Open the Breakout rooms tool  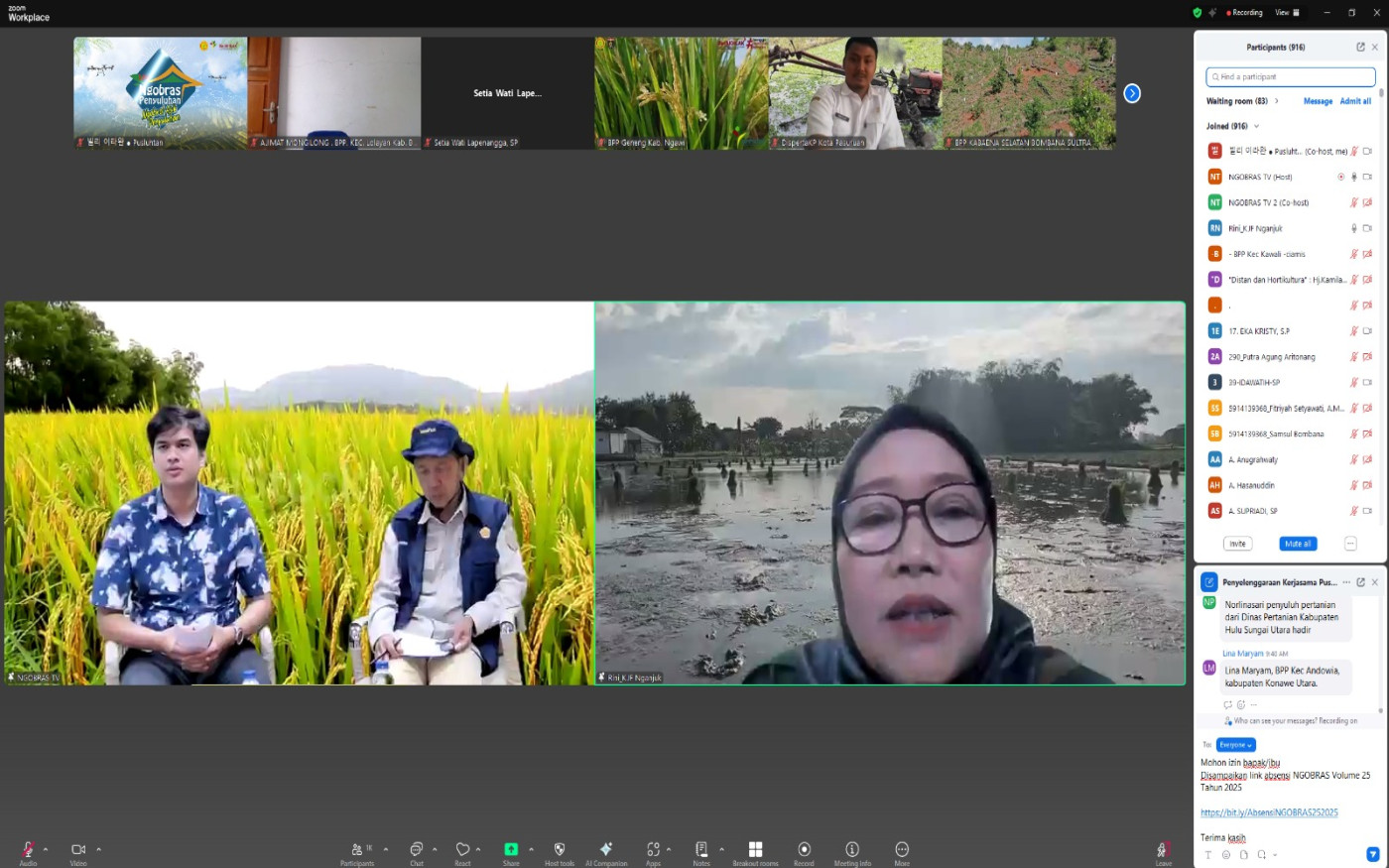(x=755, y=850)
